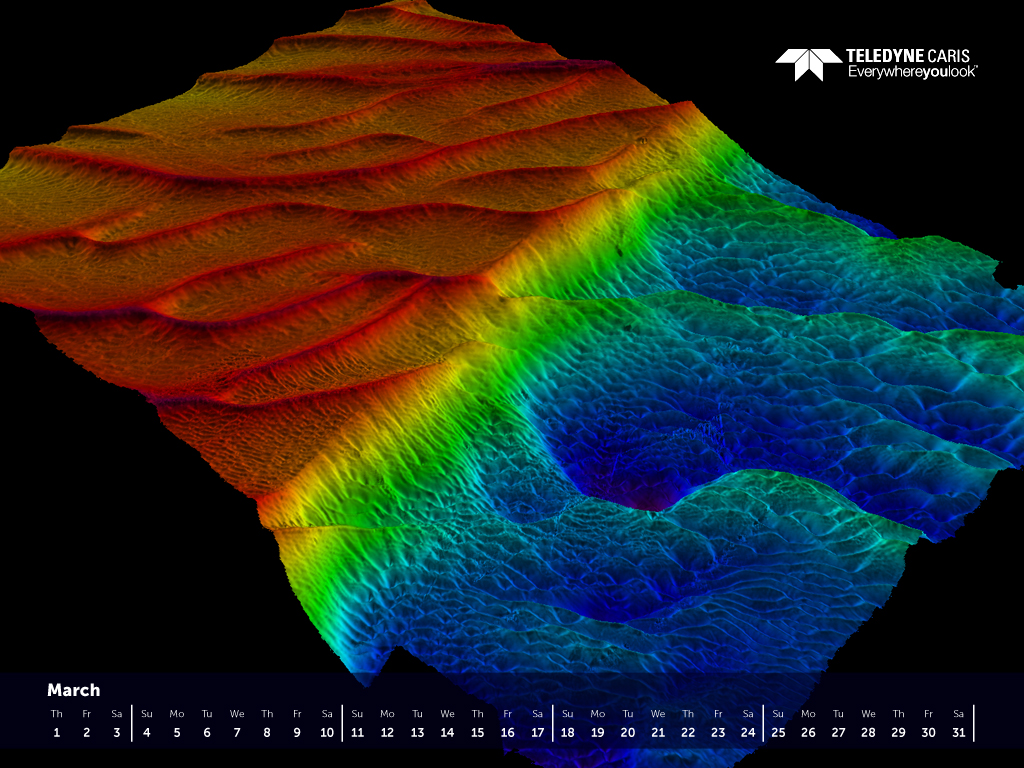
Task: Select calendar date 19
Action: [598, 733]
